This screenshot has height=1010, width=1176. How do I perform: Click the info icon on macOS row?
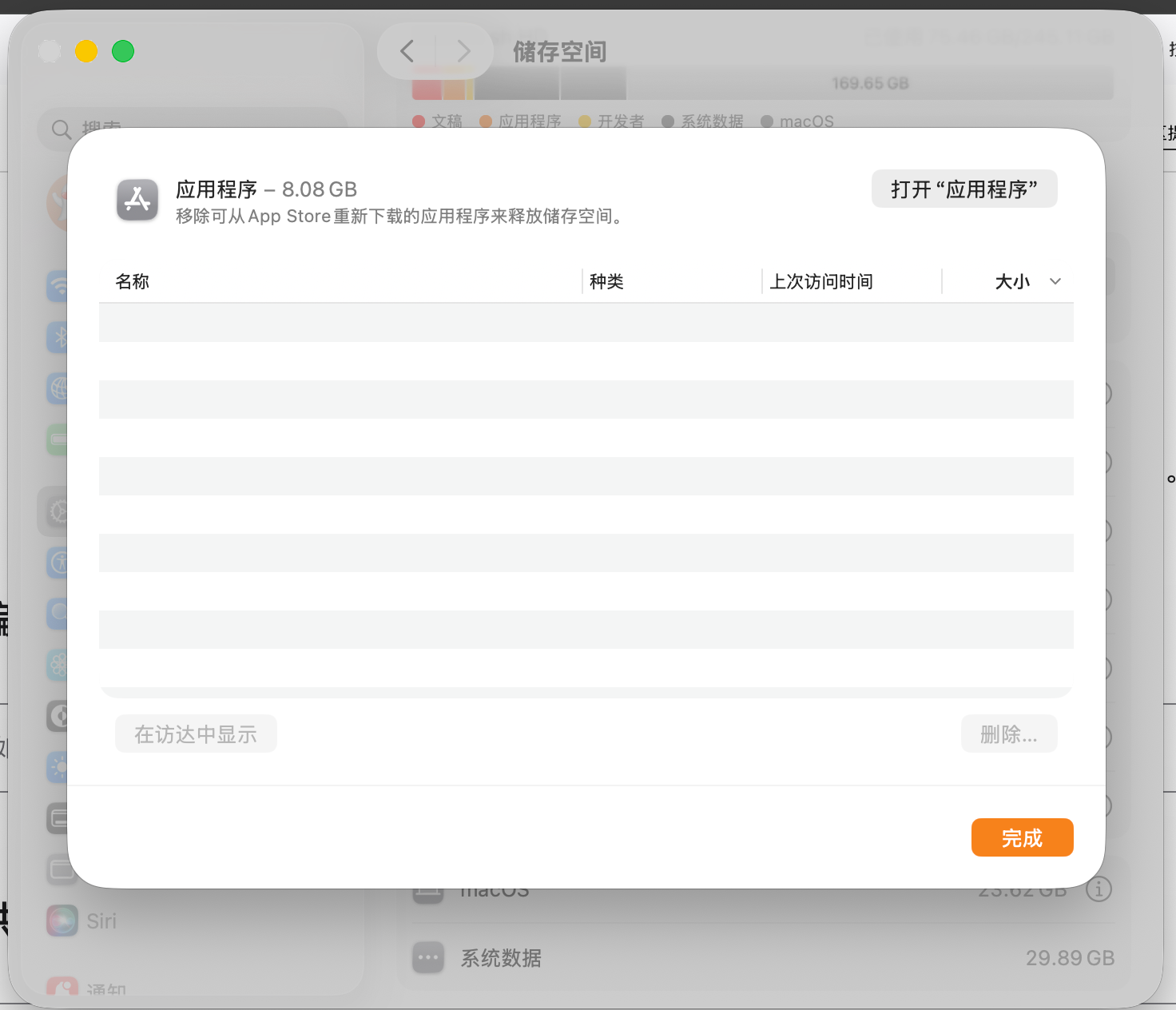(x=1099, y=889)
